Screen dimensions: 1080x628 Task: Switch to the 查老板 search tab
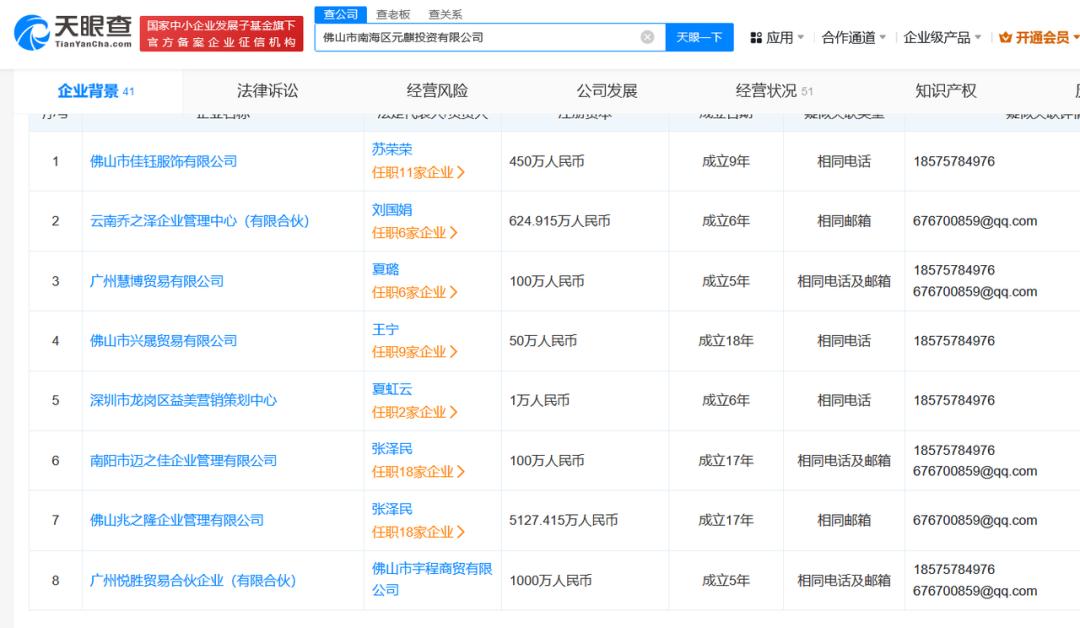(x=393, y=14)
